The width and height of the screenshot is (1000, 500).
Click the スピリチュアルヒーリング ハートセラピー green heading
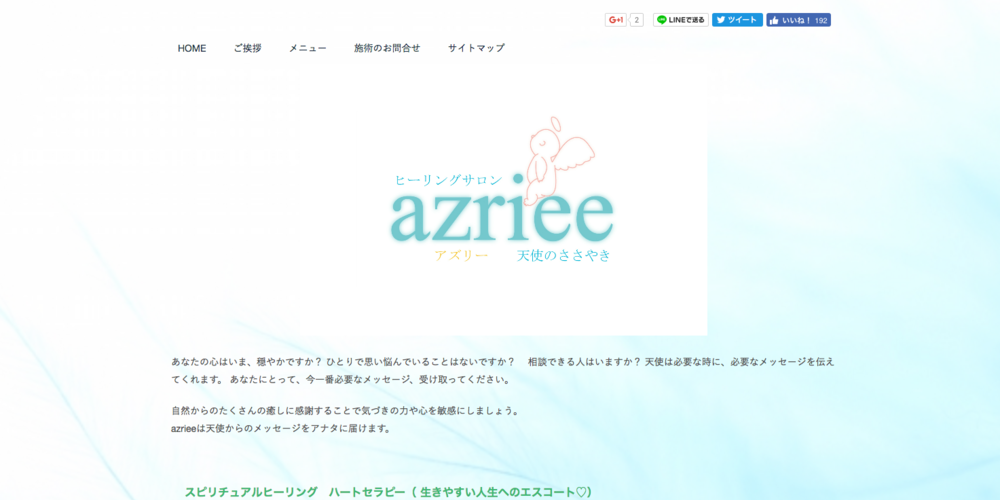point(388,492)
